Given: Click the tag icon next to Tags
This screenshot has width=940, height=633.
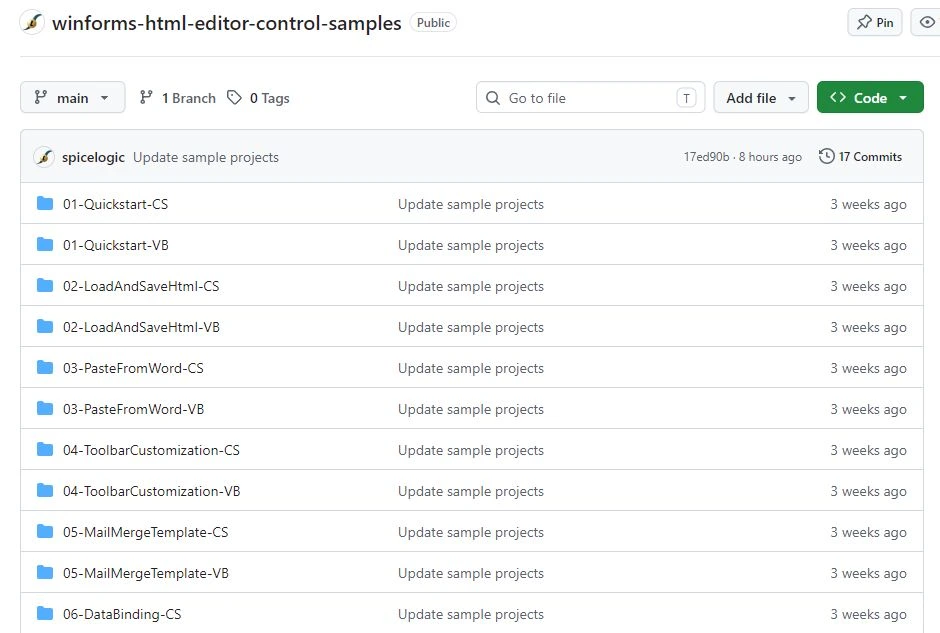Looking at the screenshot, I should click(234, 97).
